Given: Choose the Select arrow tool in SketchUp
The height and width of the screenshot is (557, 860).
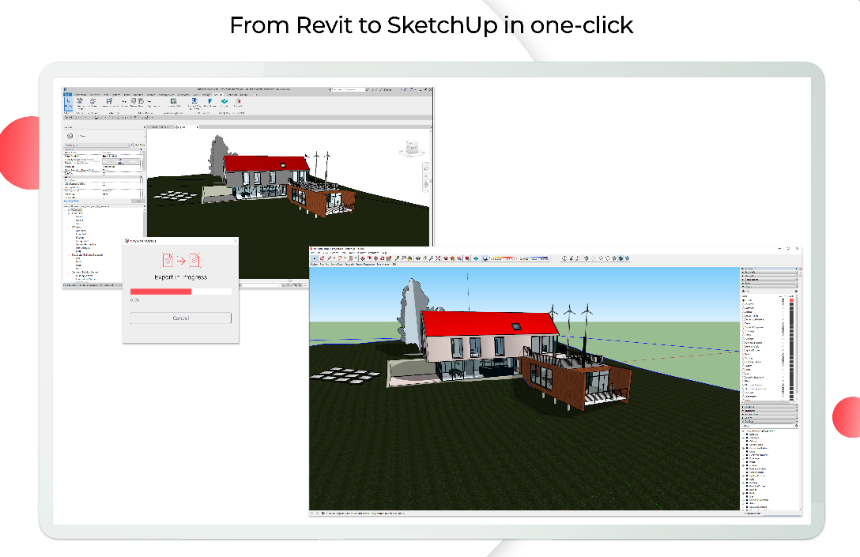Looking at the screenshot, I should (x=315, y=258).
